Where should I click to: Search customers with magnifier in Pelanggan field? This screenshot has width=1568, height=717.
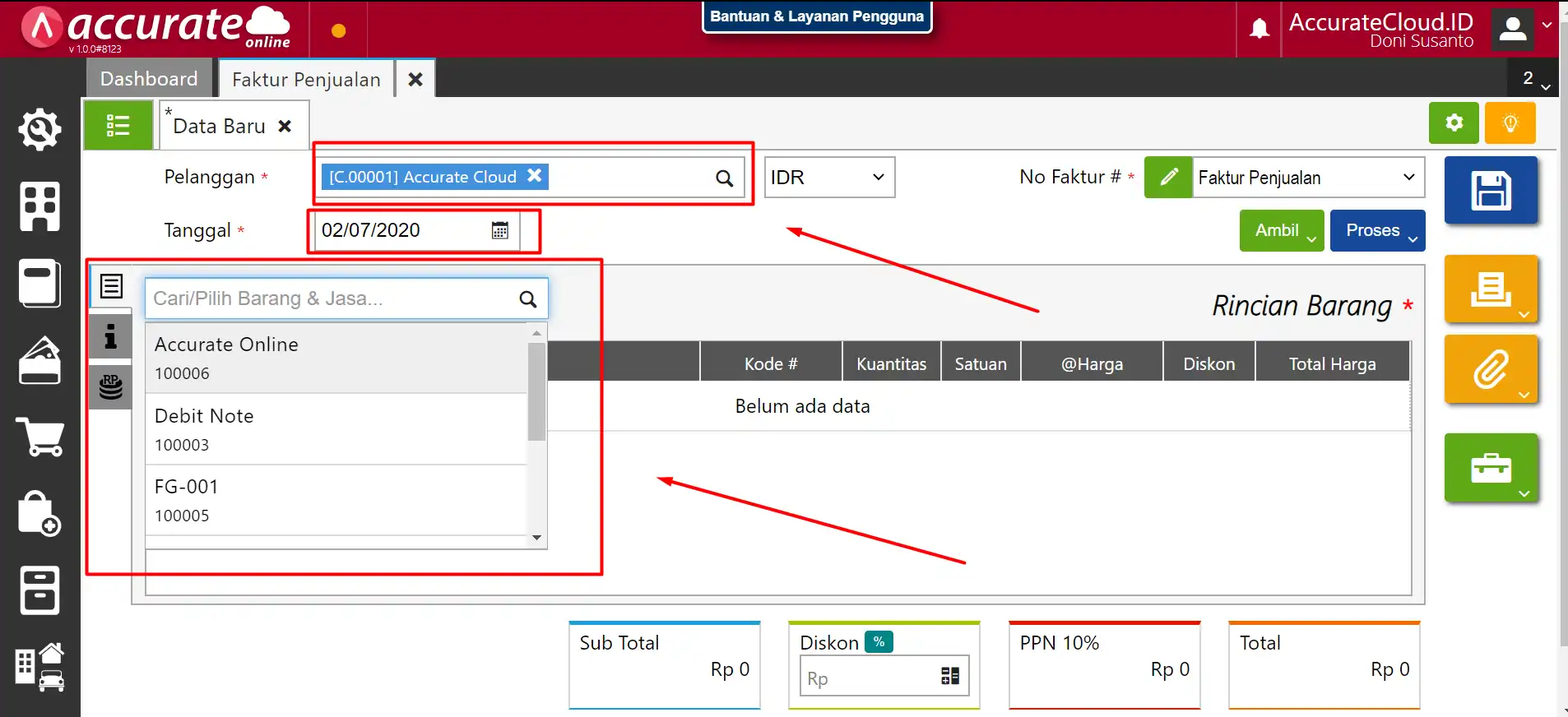724,178
